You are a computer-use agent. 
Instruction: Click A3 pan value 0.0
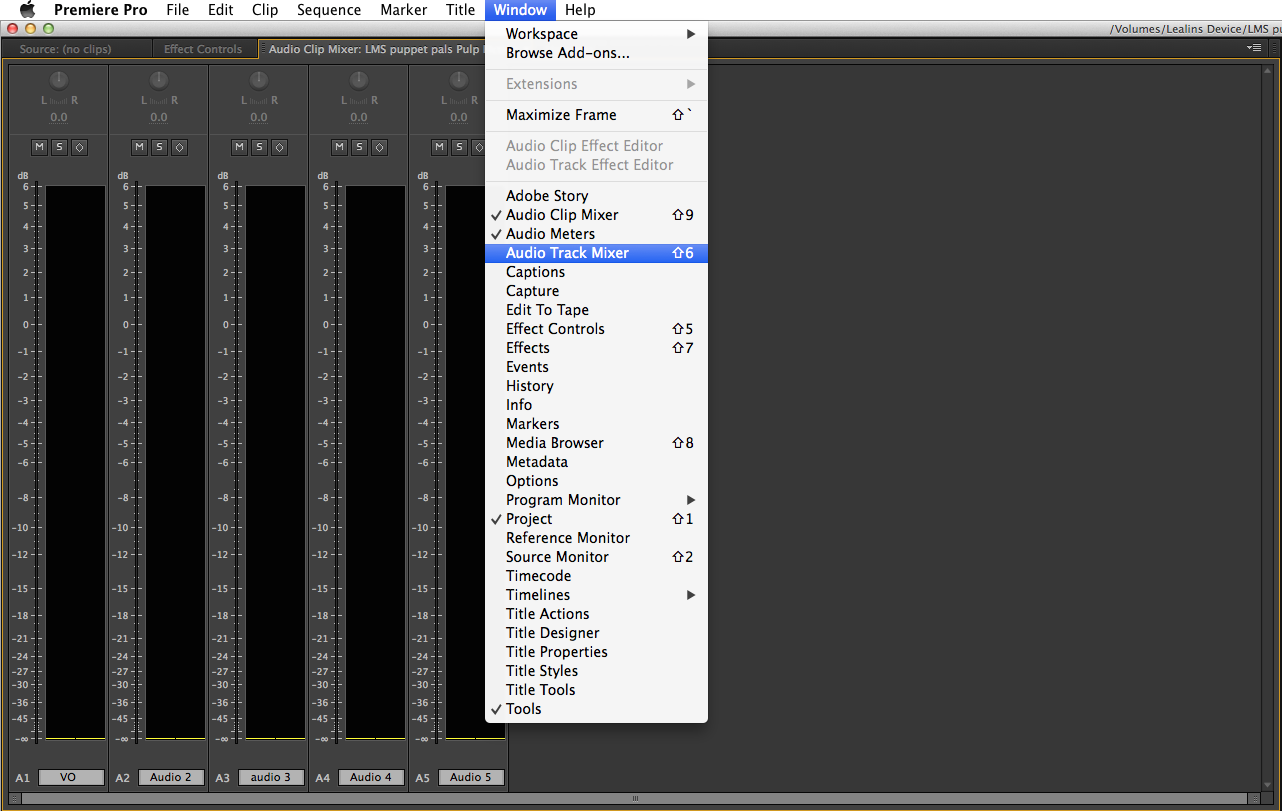pyautogui.click(x=259, y=117)
